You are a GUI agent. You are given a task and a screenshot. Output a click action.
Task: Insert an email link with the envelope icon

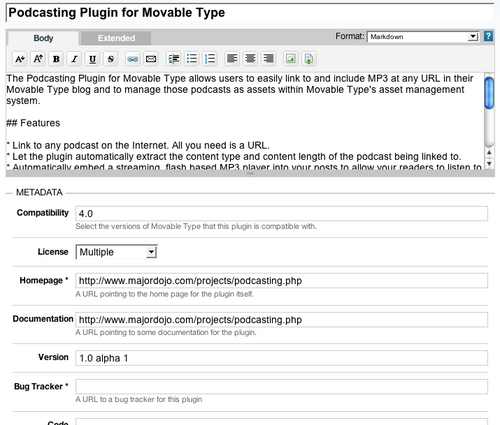[x=151, y=59]
